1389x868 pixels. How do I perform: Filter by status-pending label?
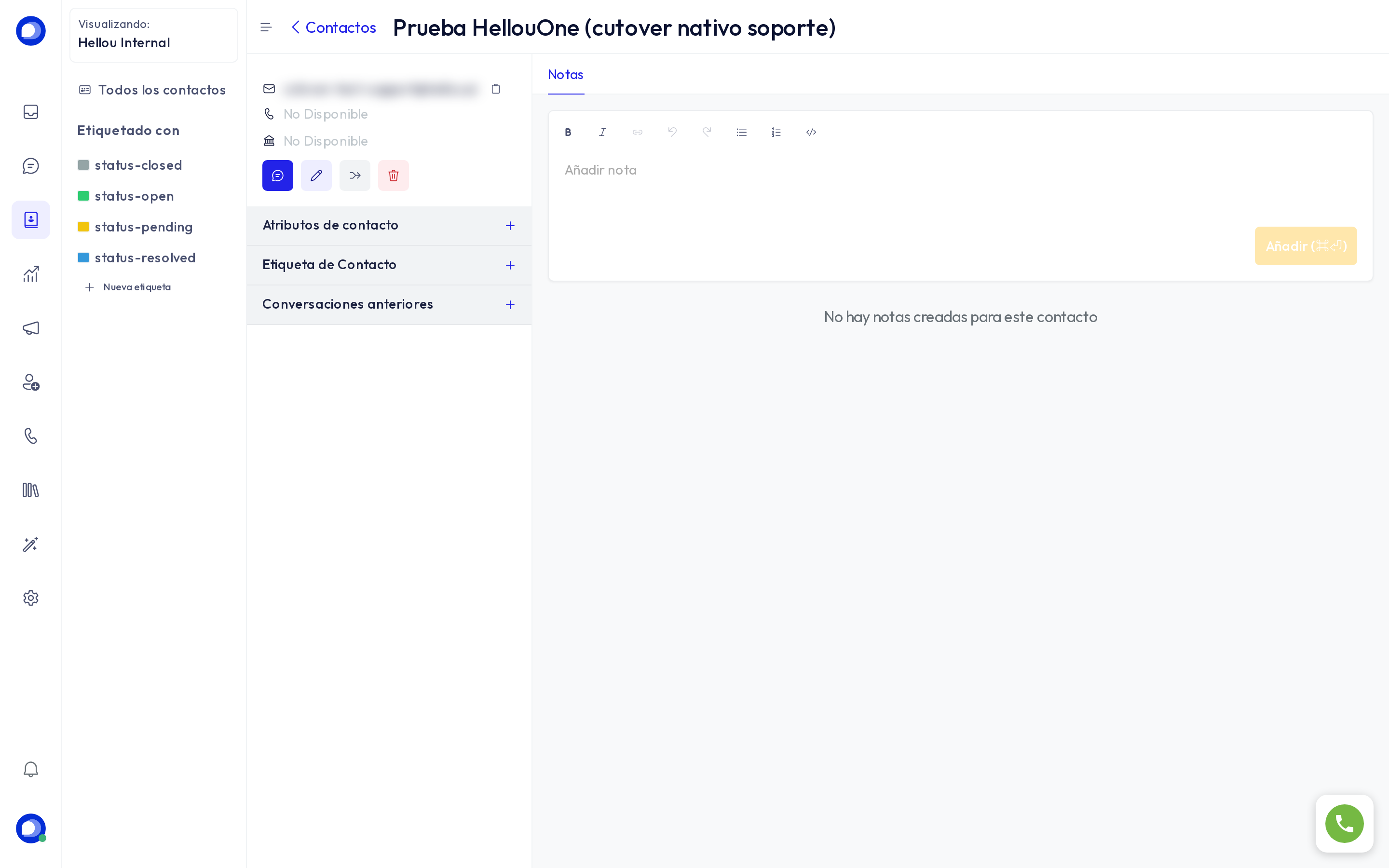point(136,227)
